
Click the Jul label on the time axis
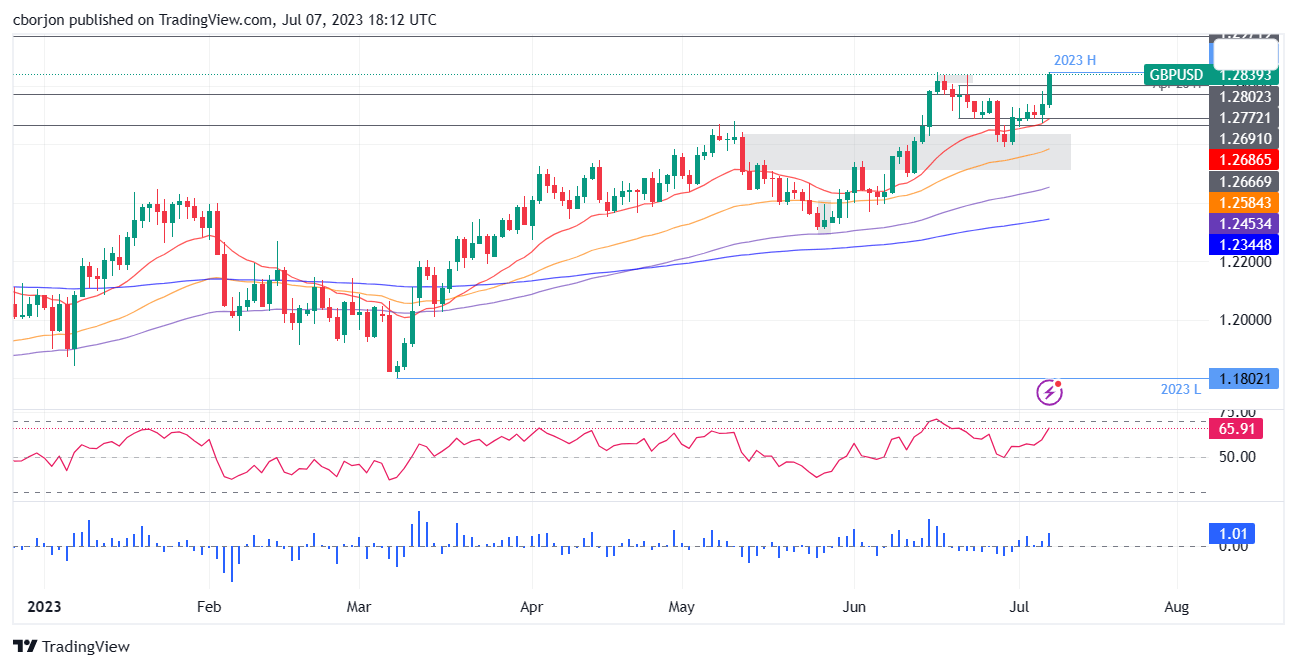tap(1020, 607)
